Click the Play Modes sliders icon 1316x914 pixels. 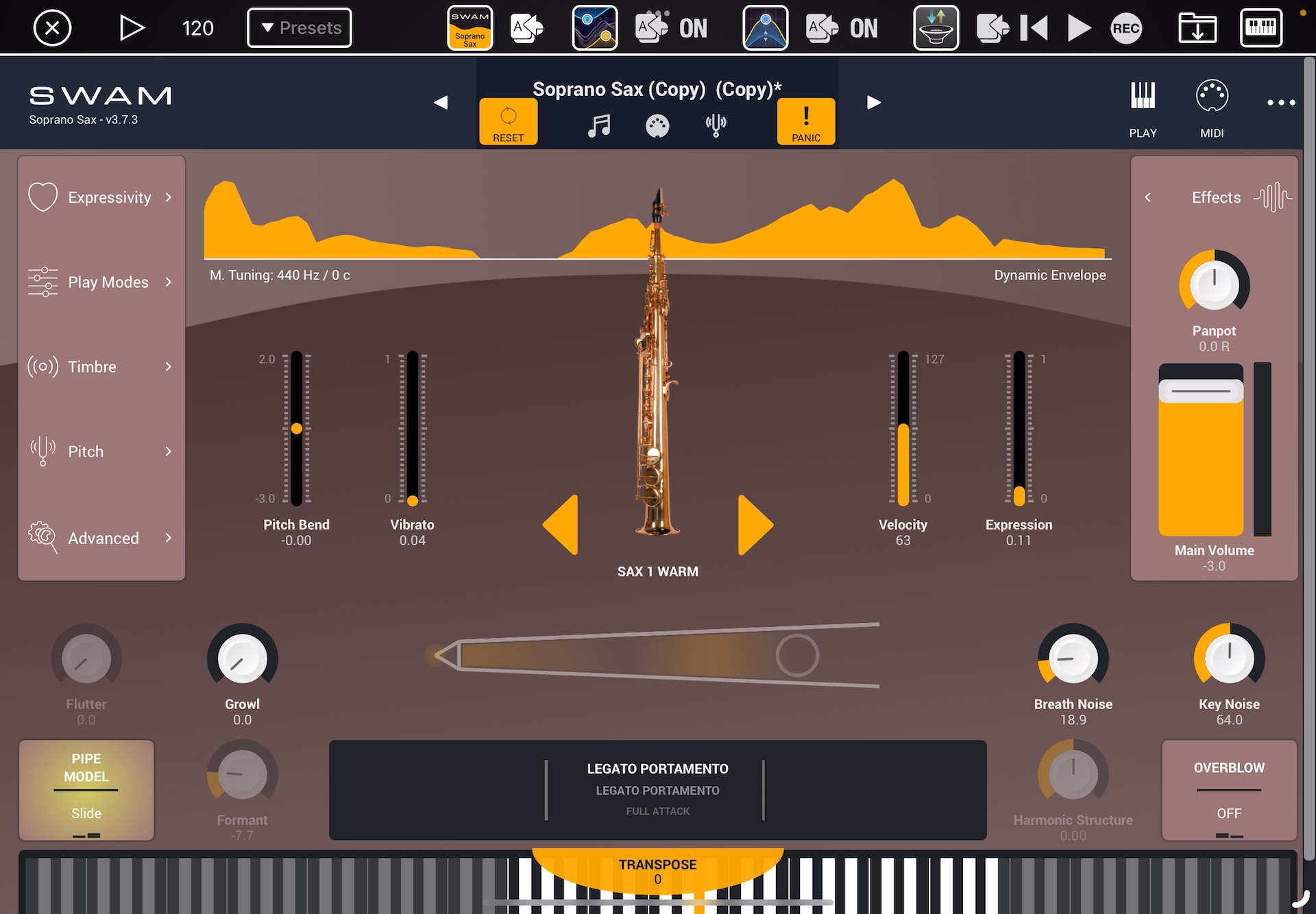tap(42, 282)
